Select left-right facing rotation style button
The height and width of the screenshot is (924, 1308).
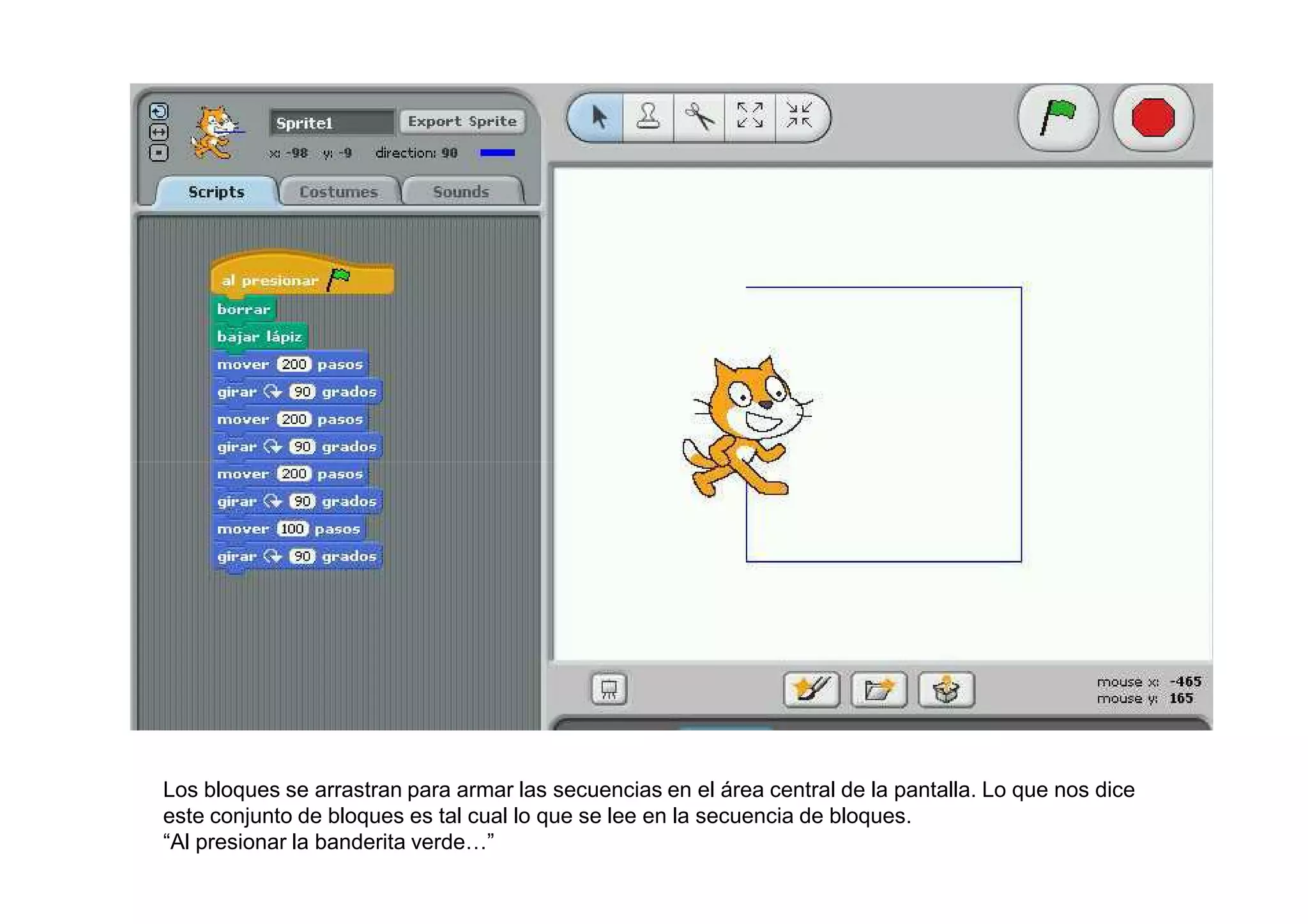[x=158, y=132]
